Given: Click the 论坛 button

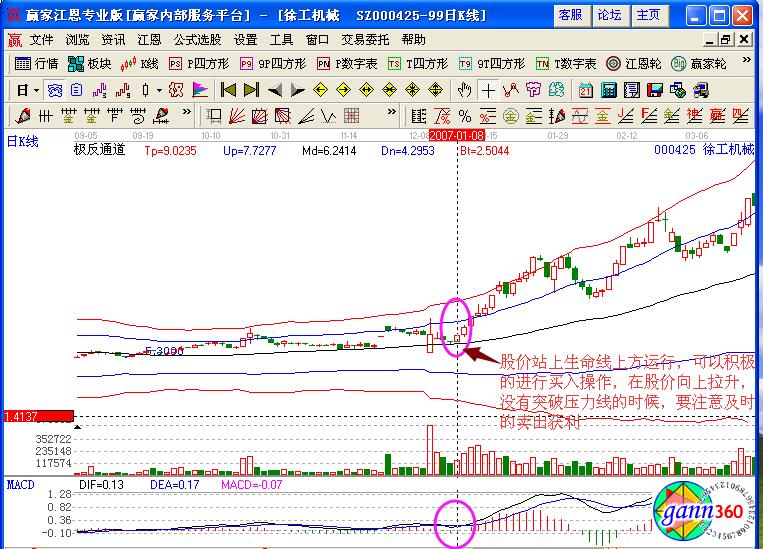Looking at the screenshot, I should (x=609, y=15).
